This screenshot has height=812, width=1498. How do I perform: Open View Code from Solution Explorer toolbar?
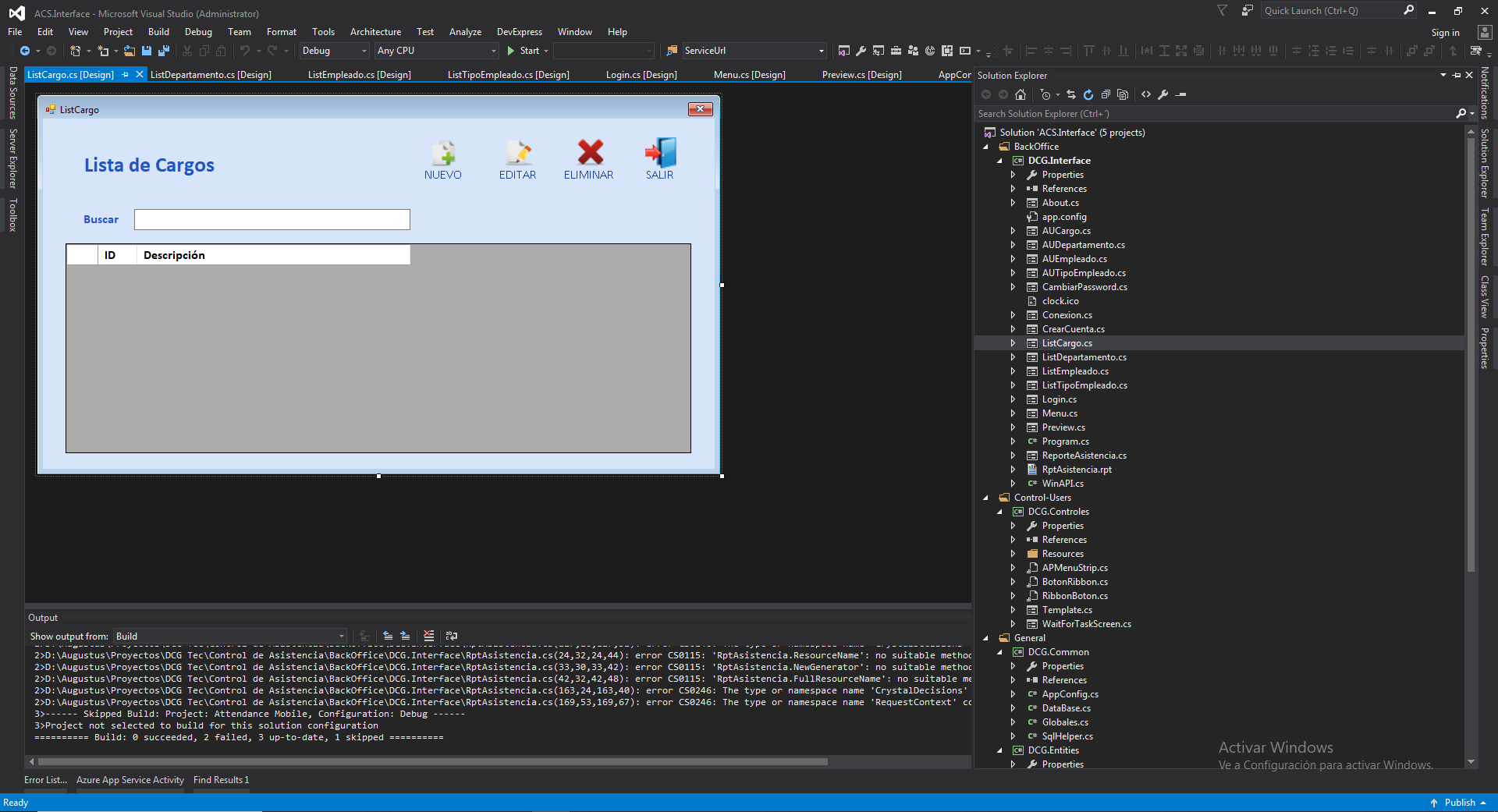click(x=1146, y=94)
